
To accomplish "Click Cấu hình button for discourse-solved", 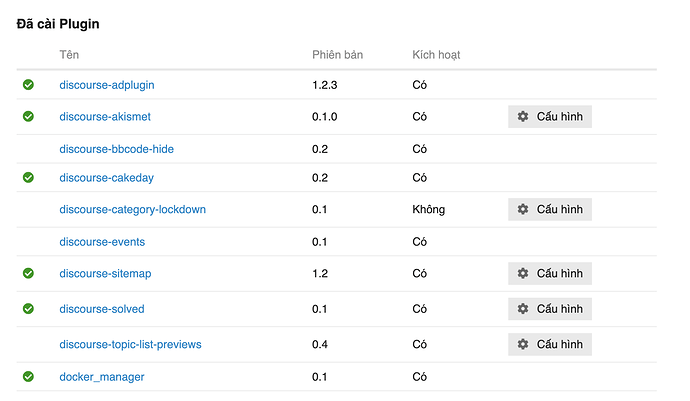I will tap(550, 309).
